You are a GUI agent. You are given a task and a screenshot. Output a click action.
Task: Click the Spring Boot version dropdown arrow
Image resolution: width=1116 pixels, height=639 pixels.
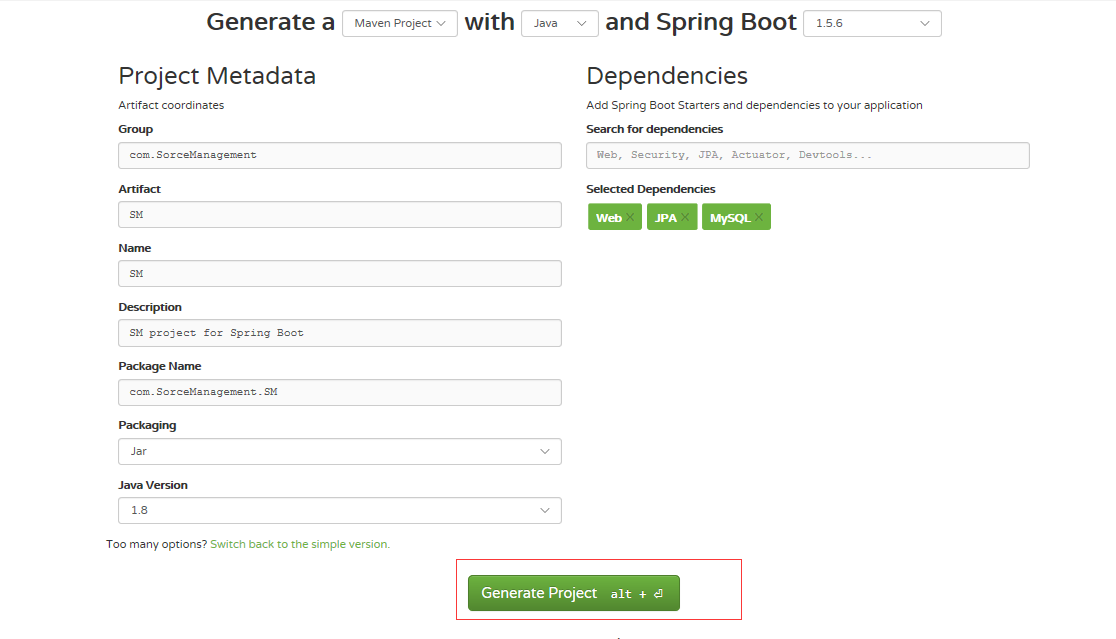(x=925, y=23)
